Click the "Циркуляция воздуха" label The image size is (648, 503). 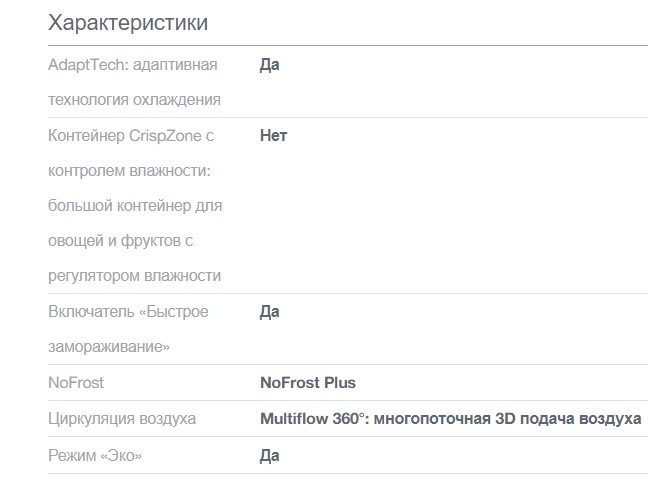(122, 418)
